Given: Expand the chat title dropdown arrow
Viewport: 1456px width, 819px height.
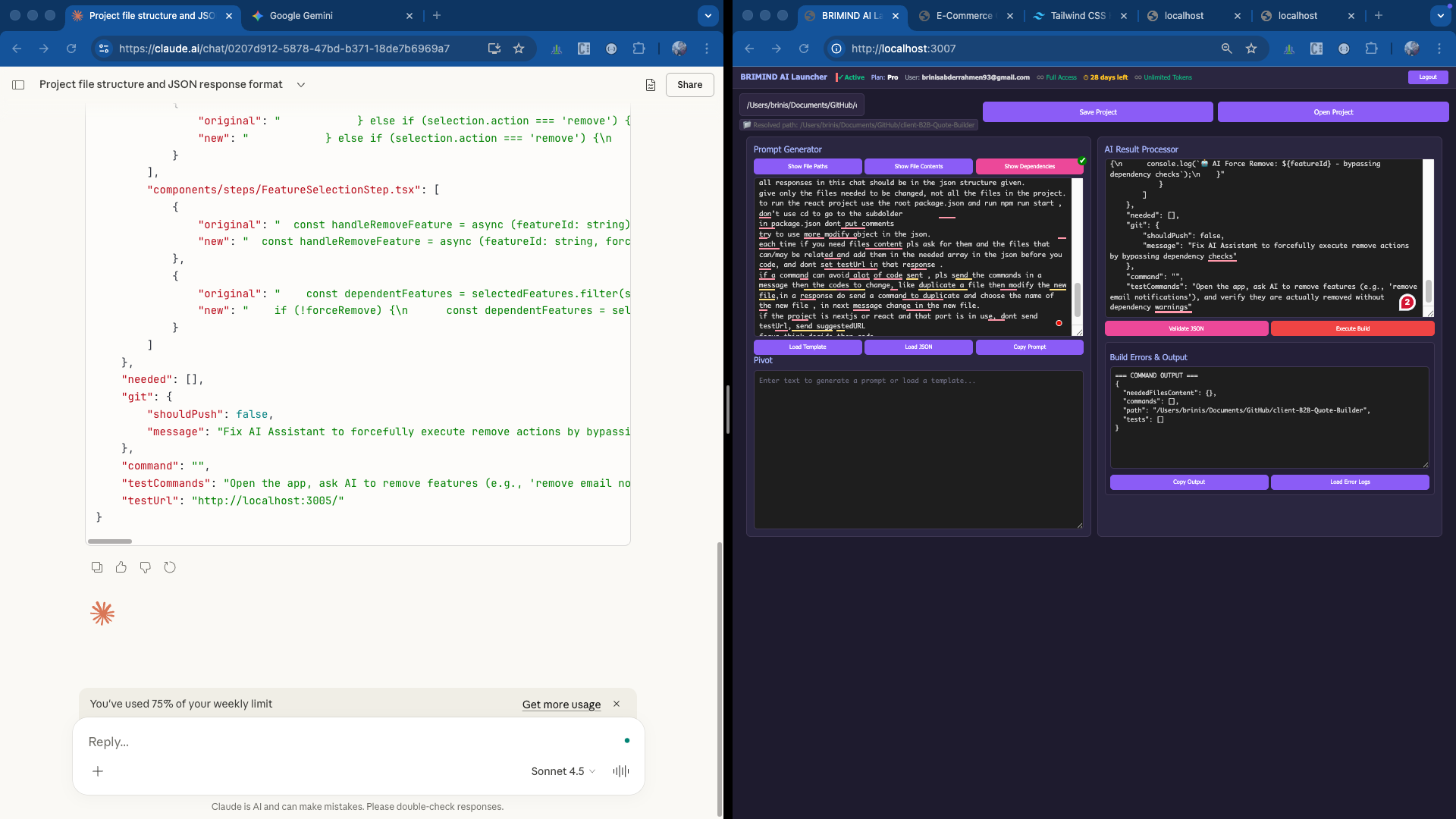Looking at the screenshot, I should (300, 85).
